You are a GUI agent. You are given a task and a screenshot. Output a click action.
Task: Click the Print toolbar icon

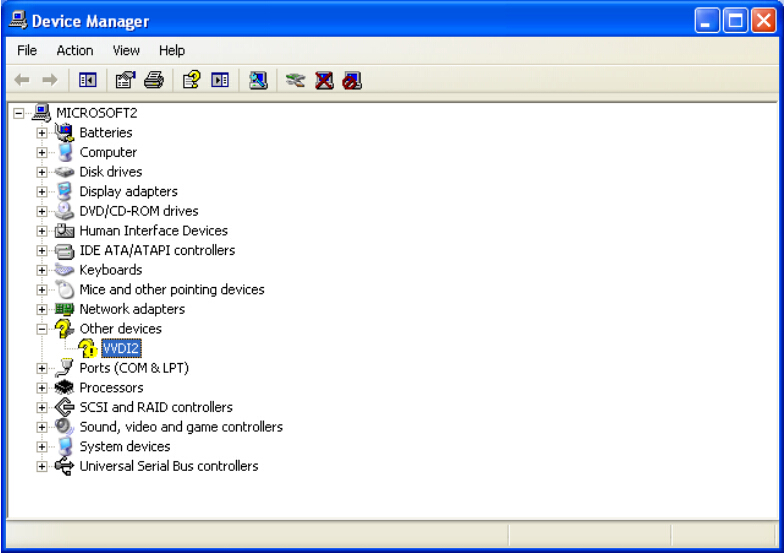[x=154, y=80]
